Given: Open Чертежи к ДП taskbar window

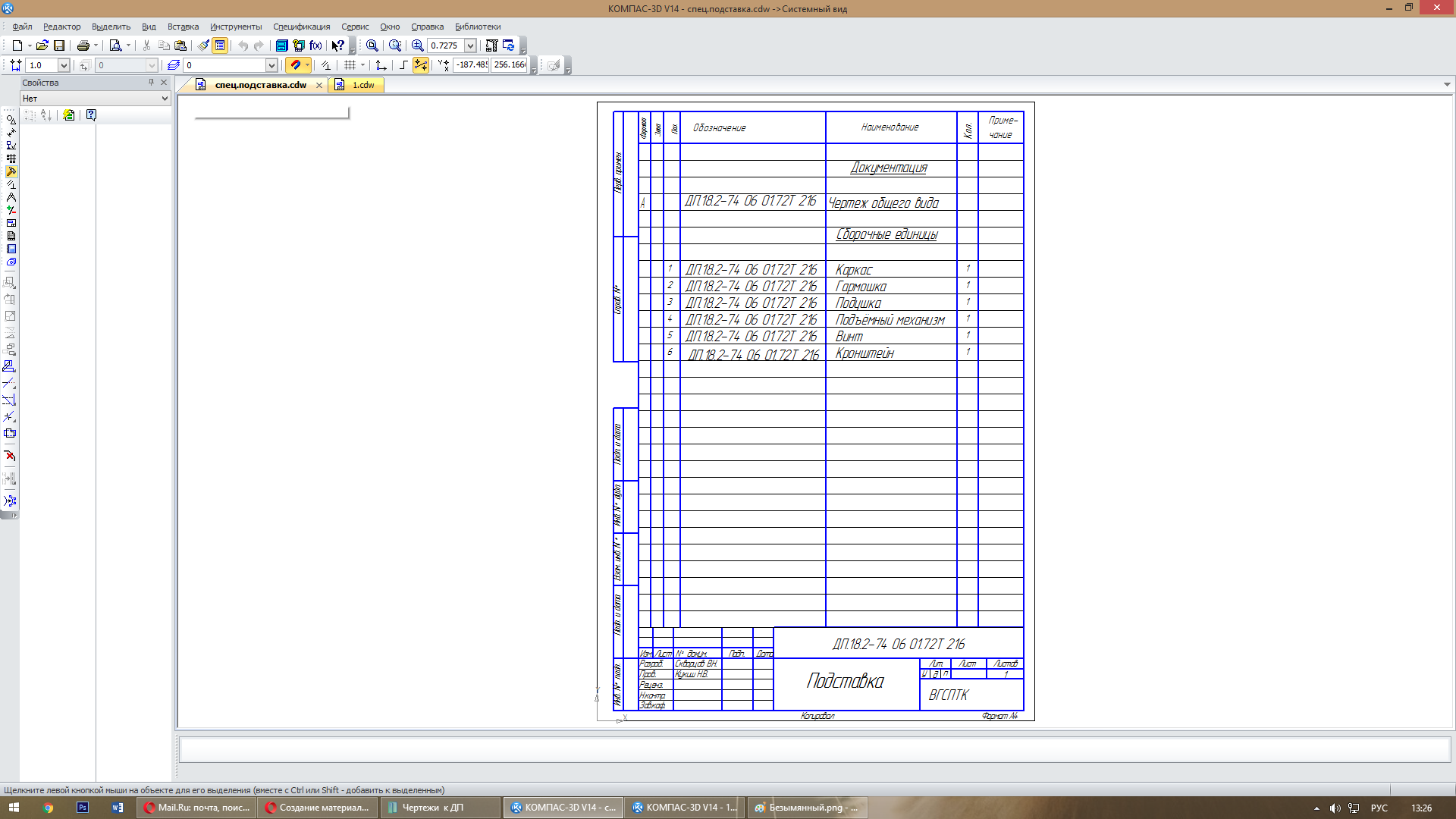Looking at the screenshot, I should pyautogui.click(x=432, y=808).
